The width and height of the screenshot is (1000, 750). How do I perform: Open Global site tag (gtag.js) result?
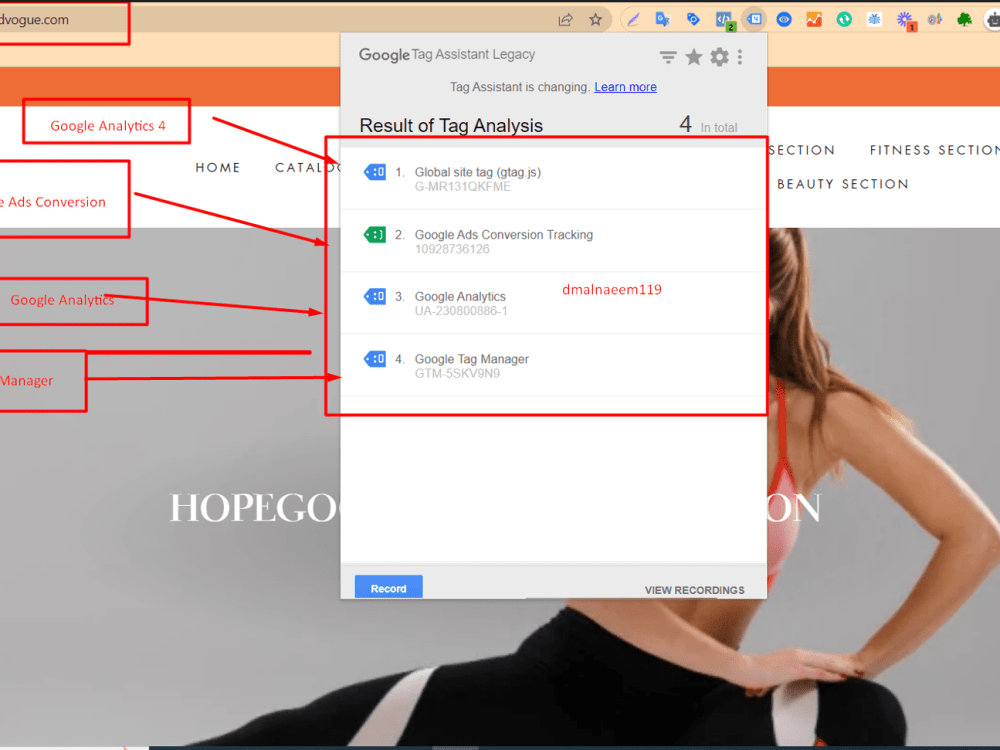click(553, 179)
